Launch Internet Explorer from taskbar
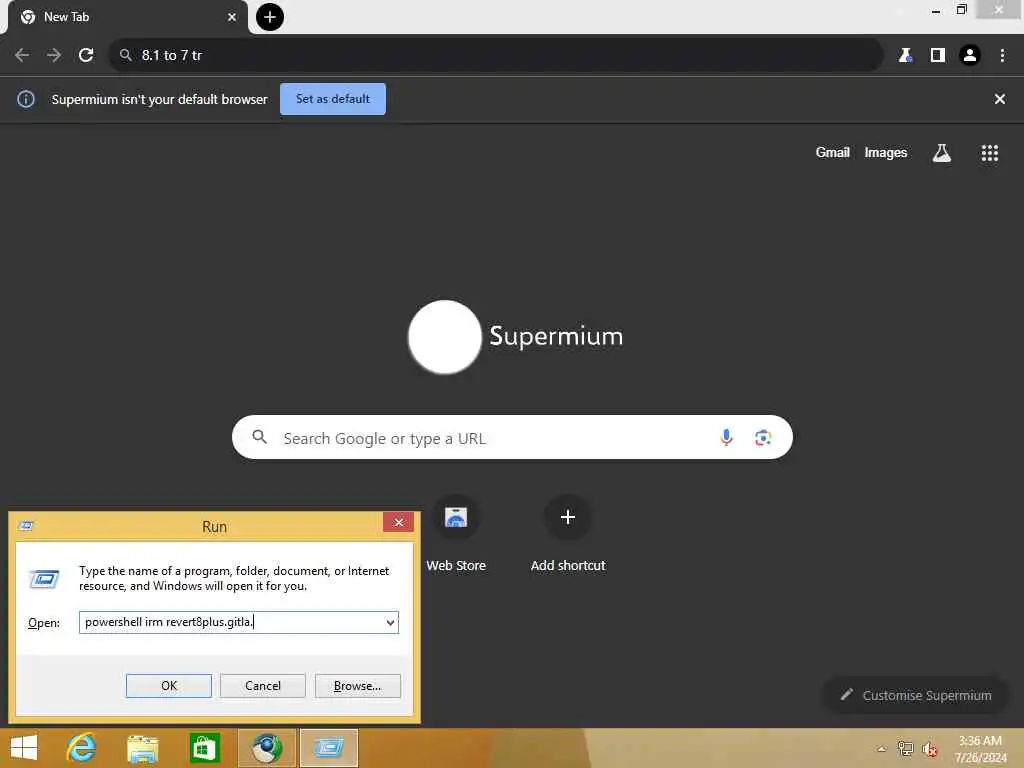1024x768 pixels. (x=82, y=748)
